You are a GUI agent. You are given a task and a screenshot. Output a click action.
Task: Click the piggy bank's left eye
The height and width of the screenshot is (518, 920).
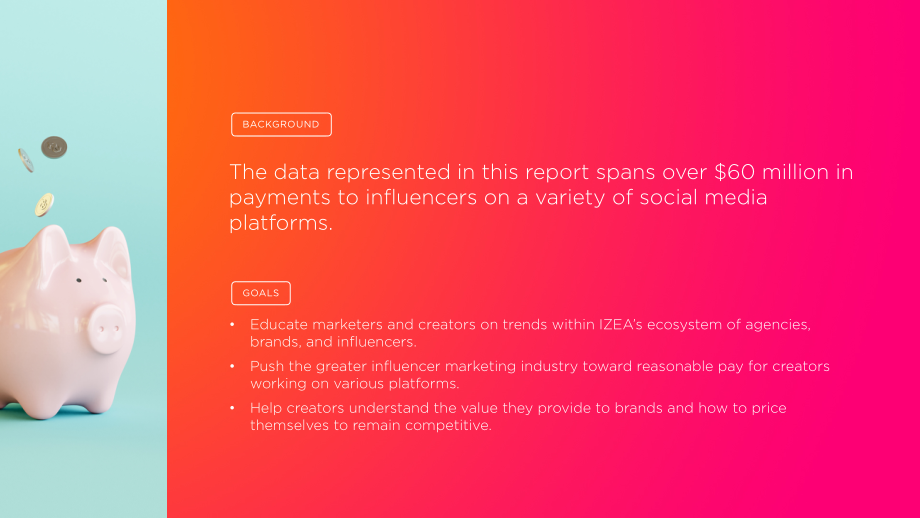(x=79, y=280)
